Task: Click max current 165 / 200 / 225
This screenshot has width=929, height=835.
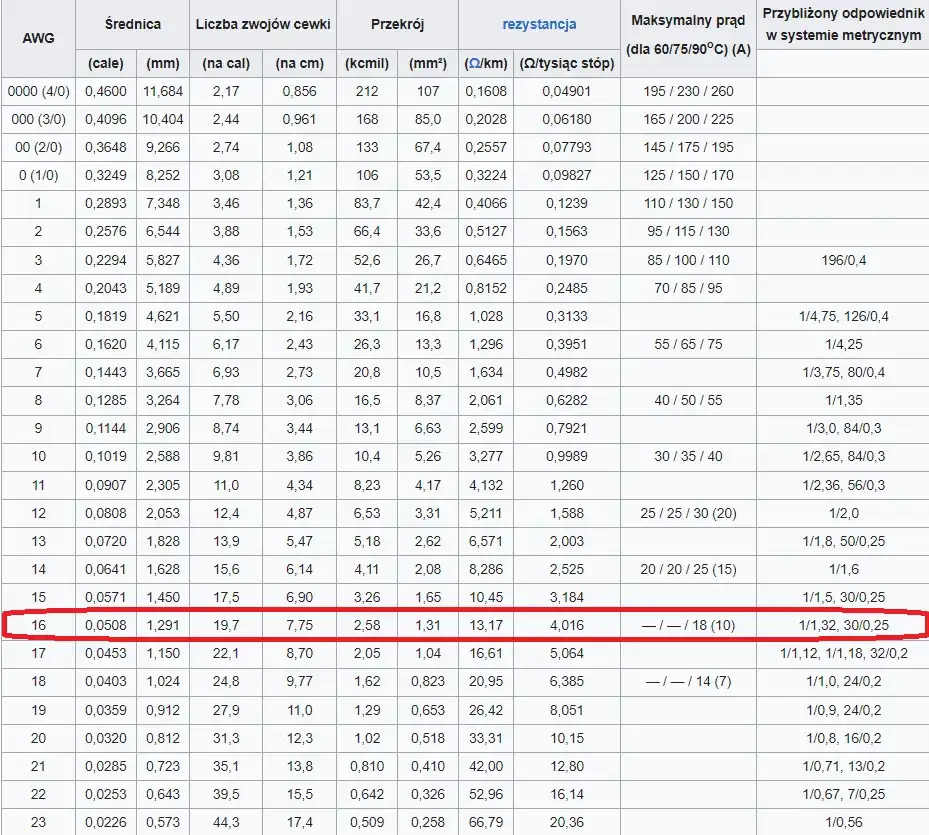Action: [688, 119]
